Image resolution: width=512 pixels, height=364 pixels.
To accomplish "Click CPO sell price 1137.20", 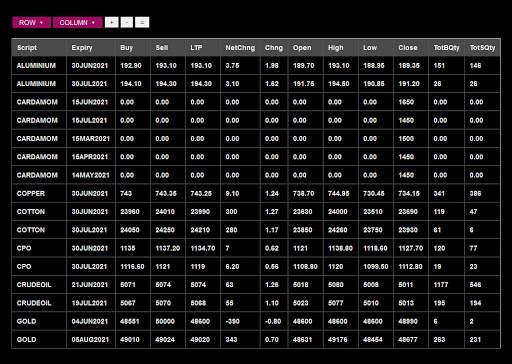I will (168, 248).
